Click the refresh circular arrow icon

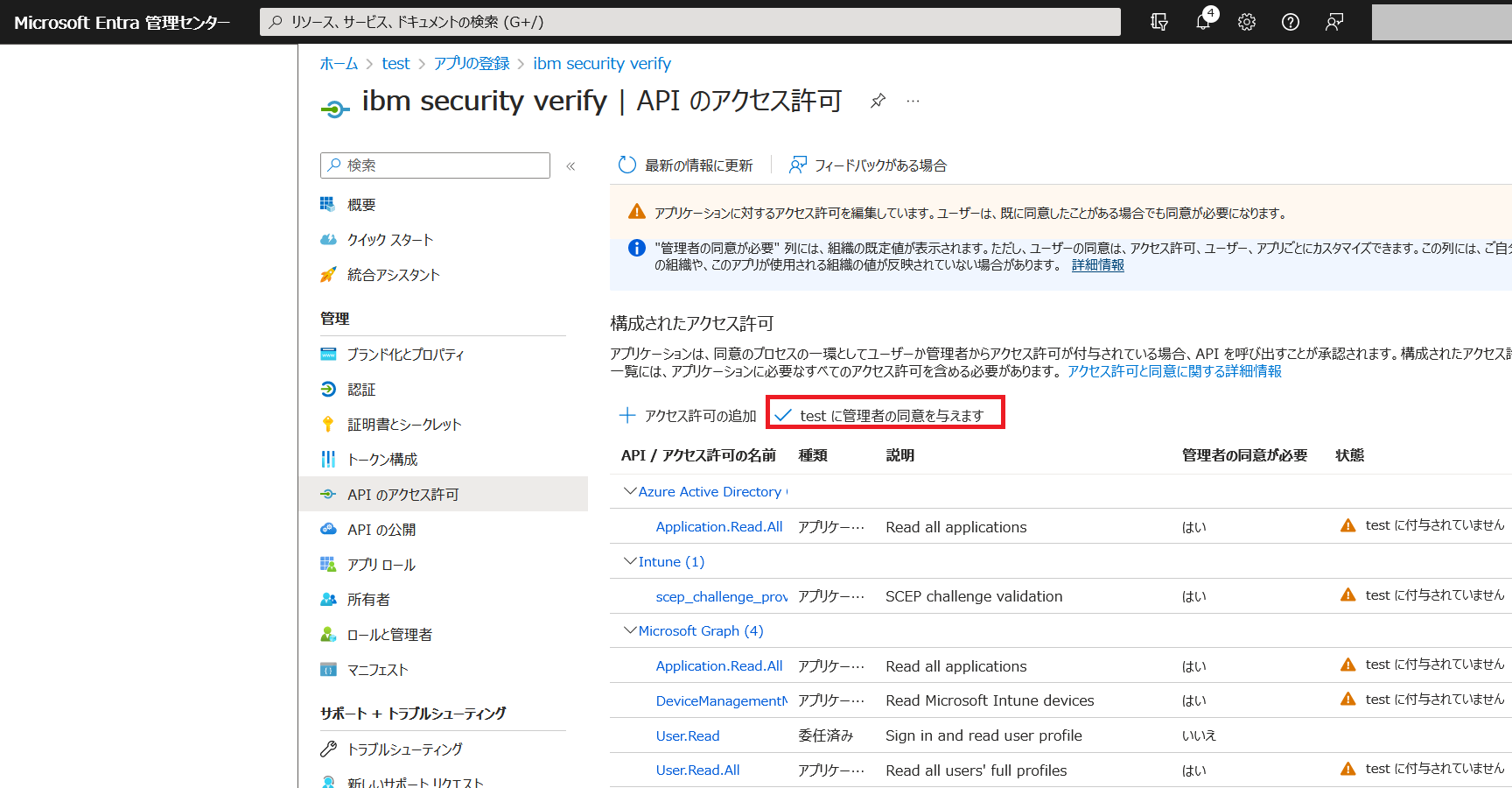pos(626,165)
